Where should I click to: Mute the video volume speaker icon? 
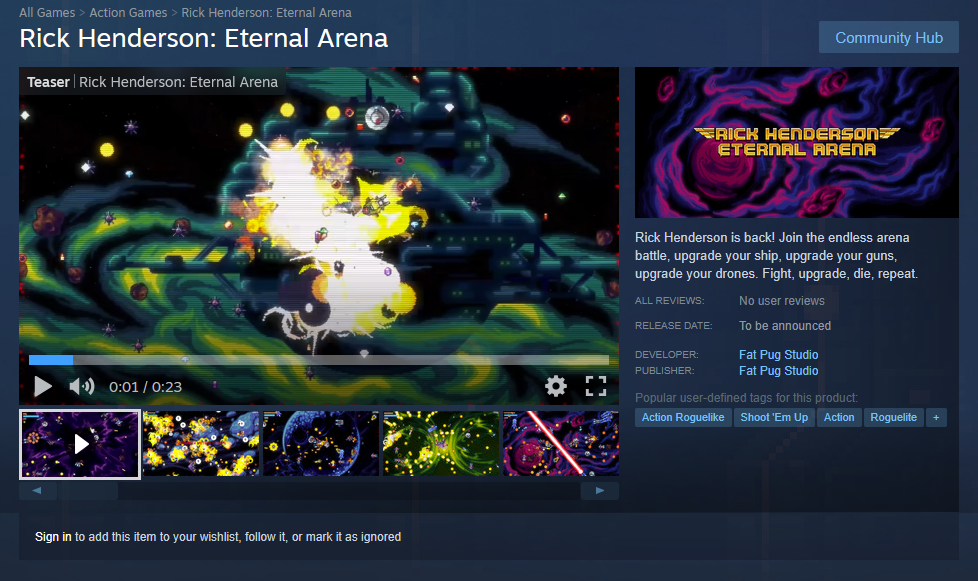tap(82, 387)
